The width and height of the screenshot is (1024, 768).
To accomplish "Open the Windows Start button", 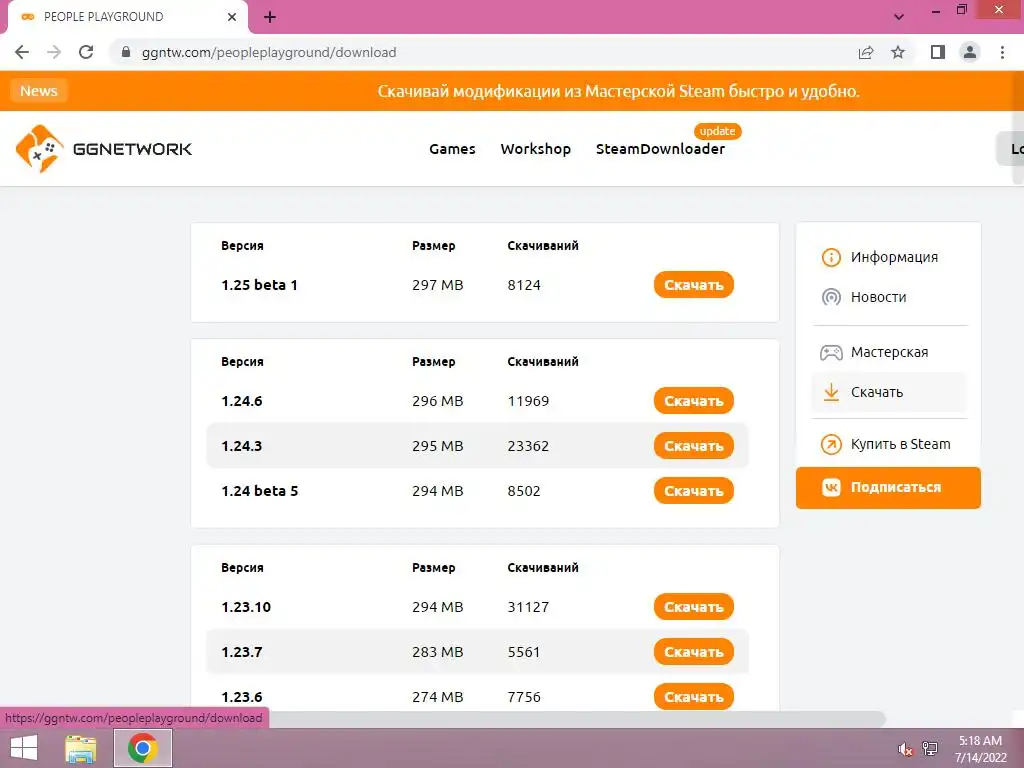I will (24, 748).
